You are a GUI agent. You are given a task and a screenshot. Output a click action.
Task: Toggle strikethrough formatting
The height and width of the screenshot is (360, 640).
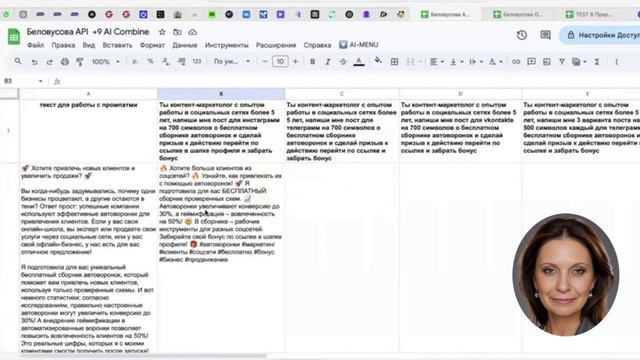(343, 62)
